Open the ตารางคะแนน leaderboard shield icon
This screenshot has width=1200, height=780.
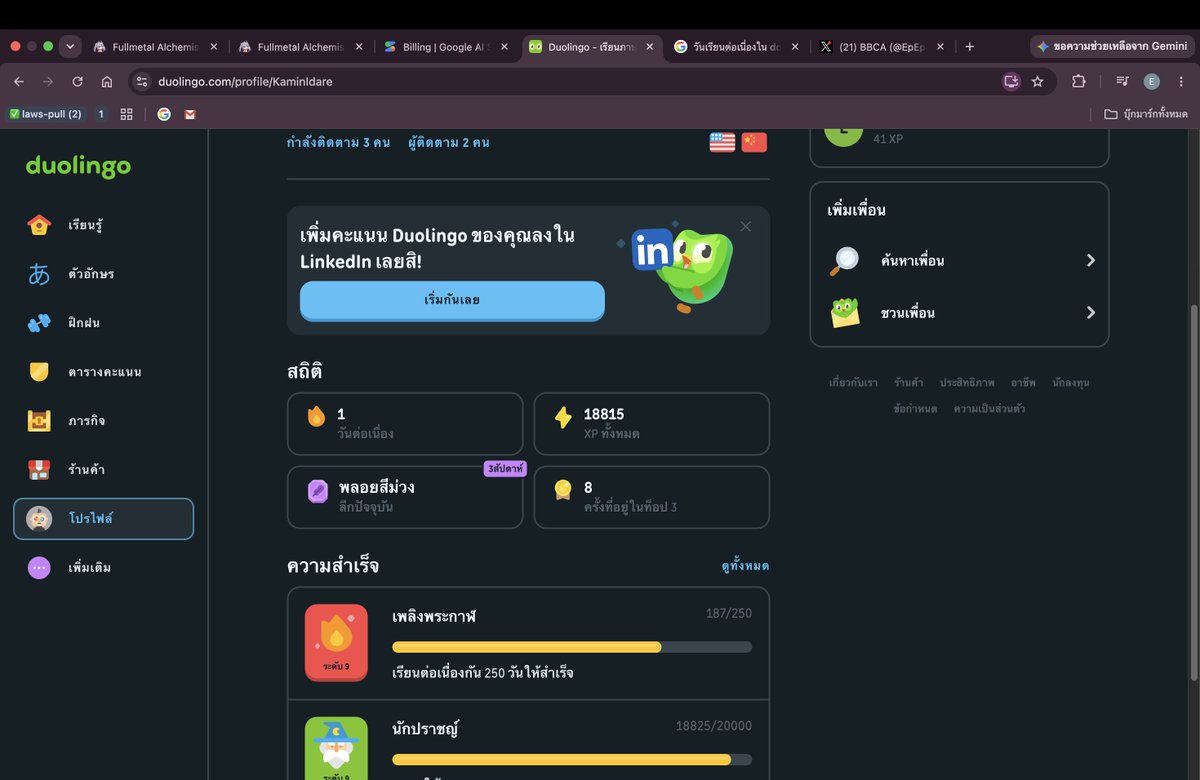(x=39, y=372)
